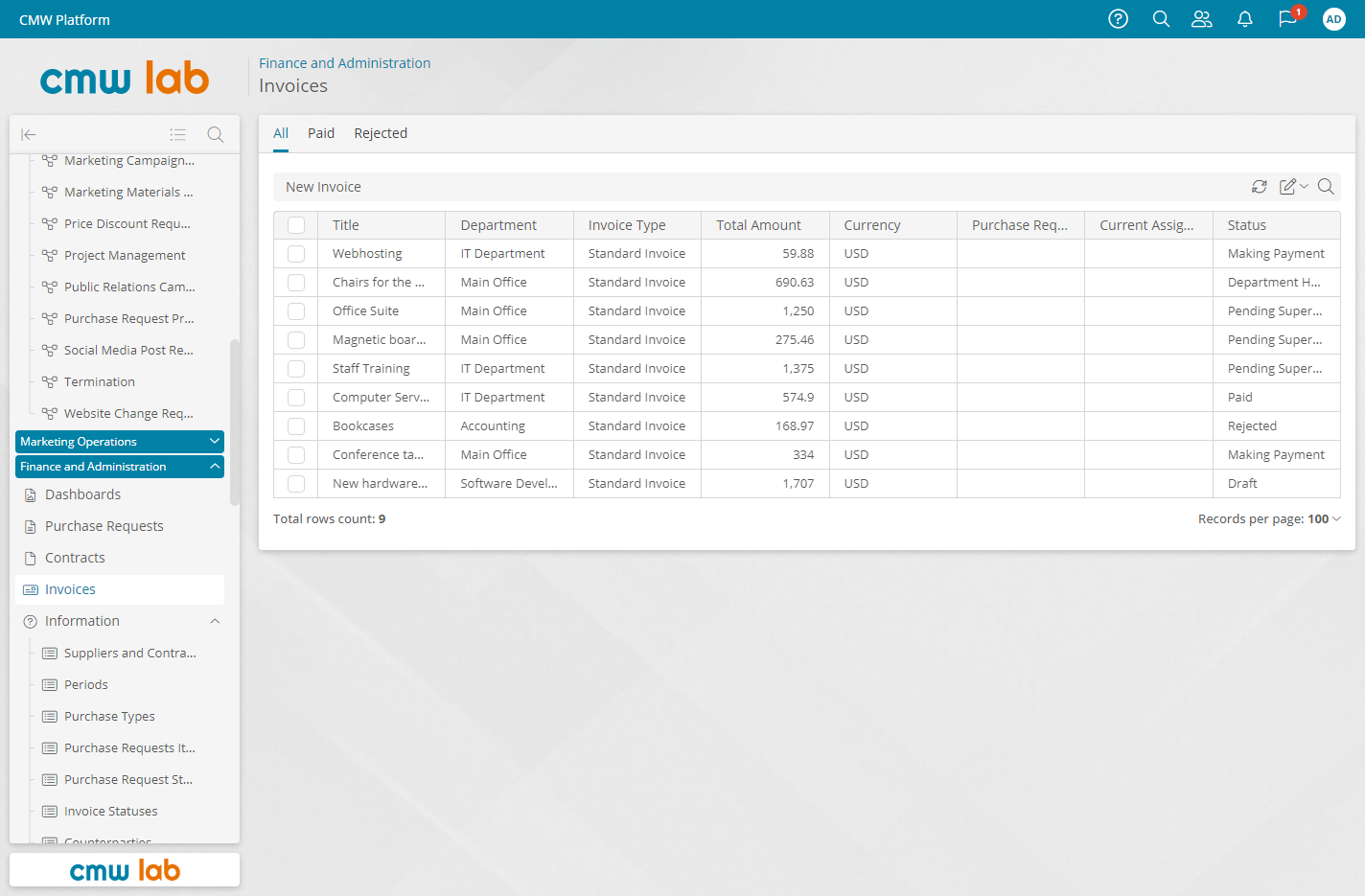Toggle the select-all checkbox in table header
The height and width of the screenshot is (896, 1365).
coord(296,225)
